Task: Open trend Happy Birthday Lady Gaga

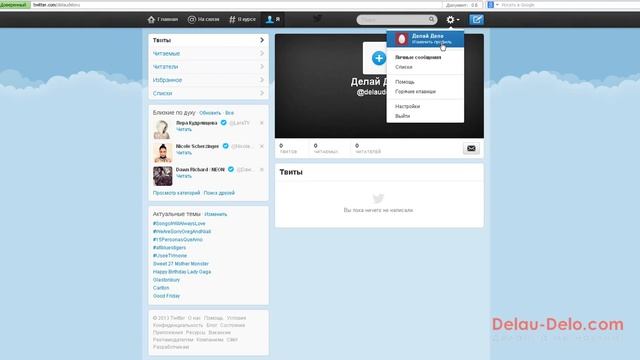Action: (182, 272)
